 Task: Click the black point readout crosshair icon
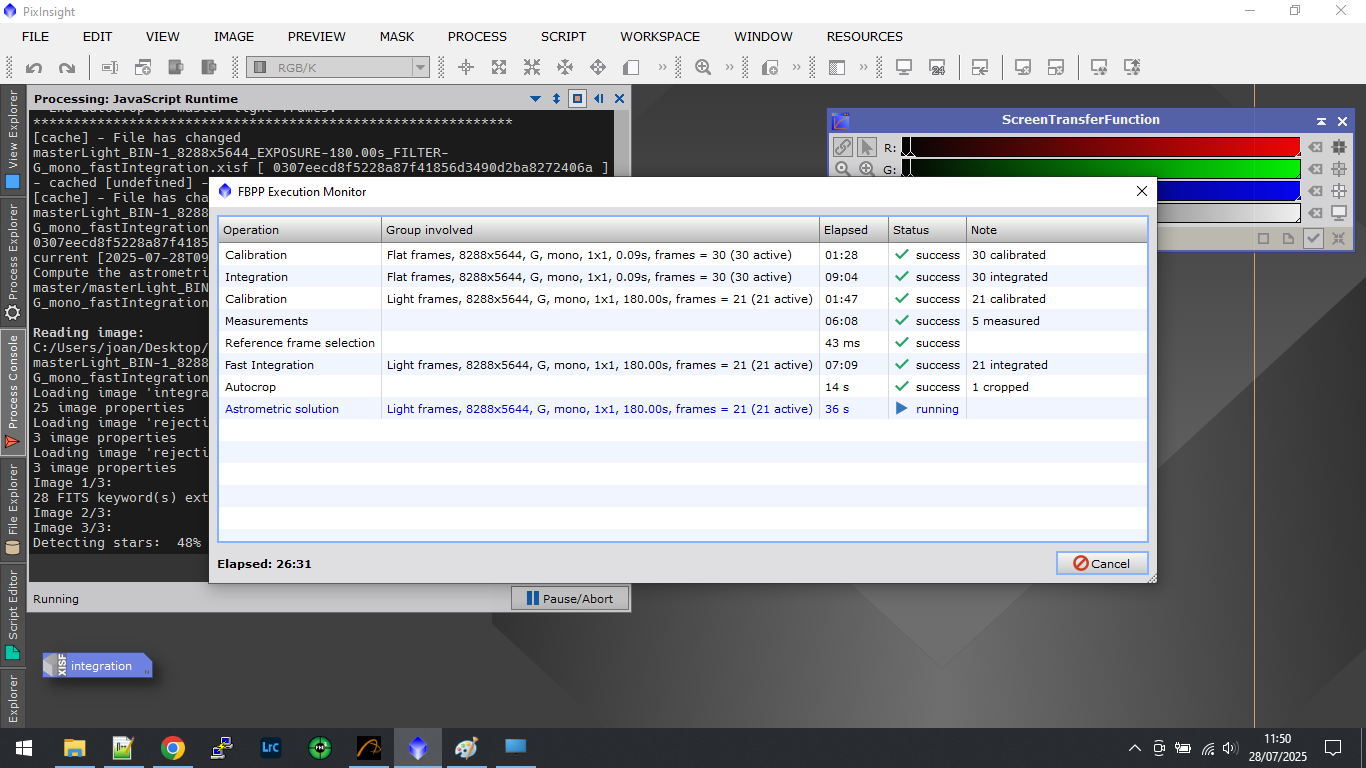(x=1338, y=147)
